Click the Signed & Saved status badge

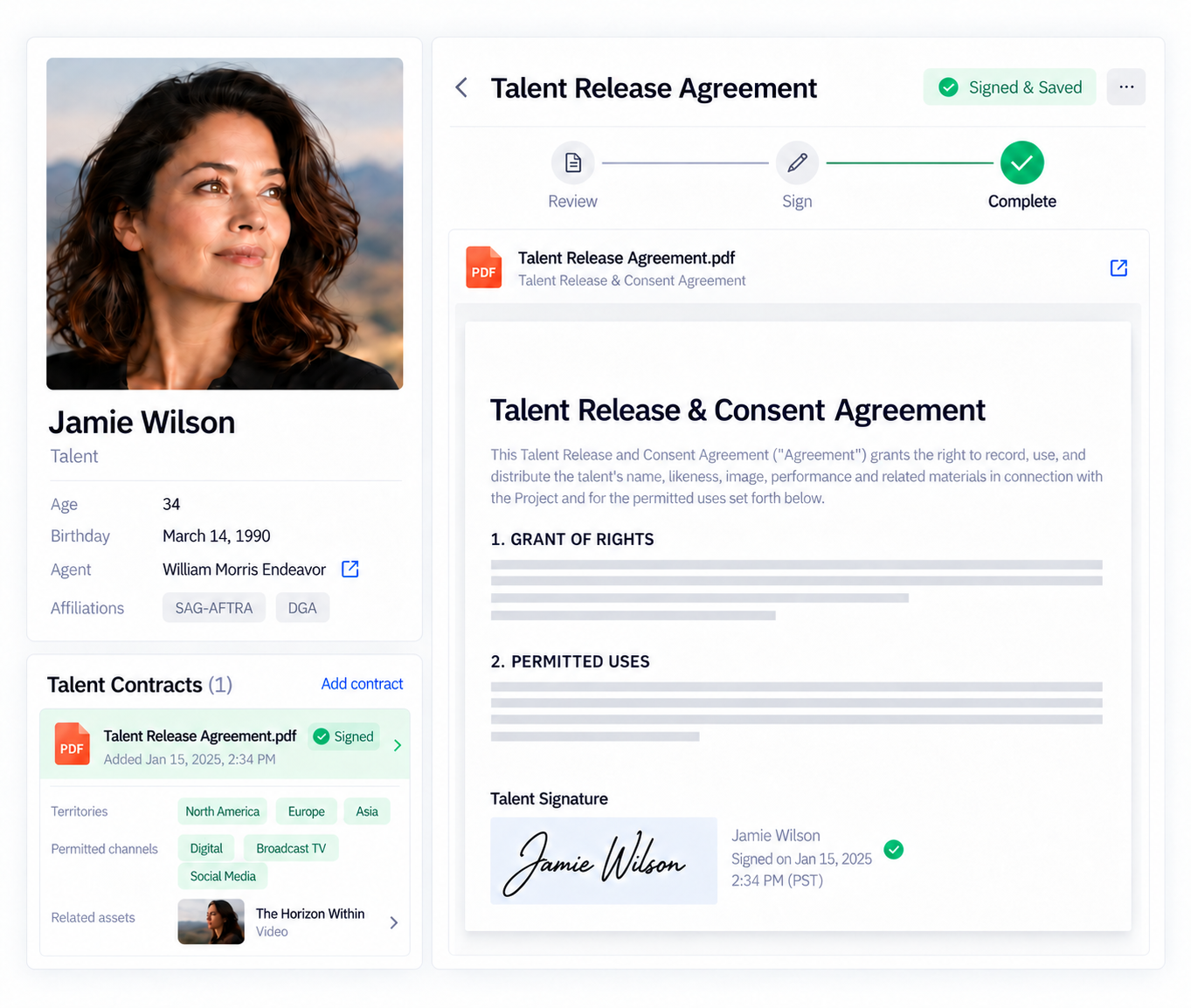(x=1009, y=87)
